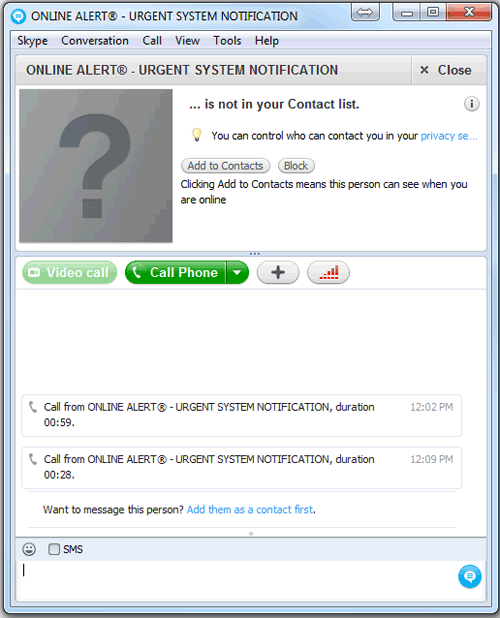The height and width of the screenshot is (618, 500).
Task: Click the double-arrow view toggle in title bar
Action: click(x=365, y=13)
